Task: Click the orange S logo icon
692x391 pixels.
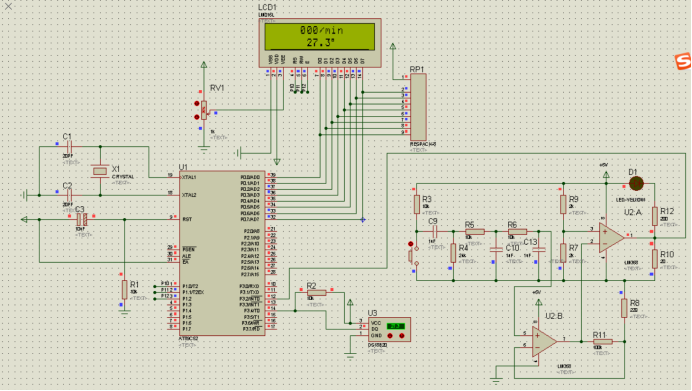Action: point(683,61)
